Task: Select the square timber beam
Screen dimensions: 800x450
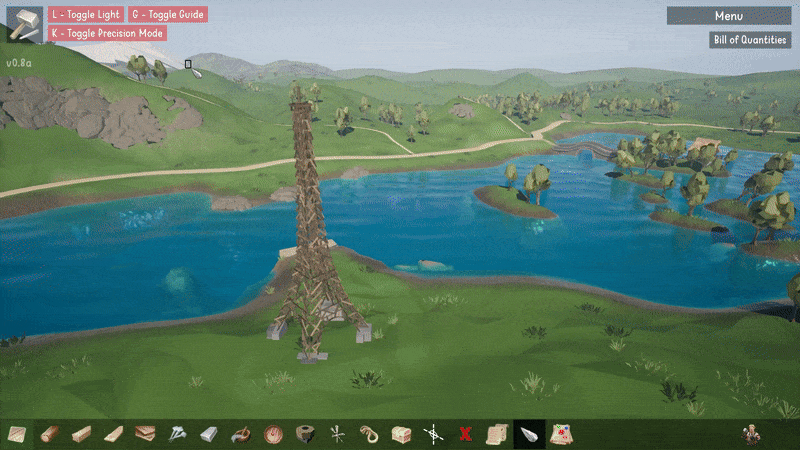Action: click(82, 434)
